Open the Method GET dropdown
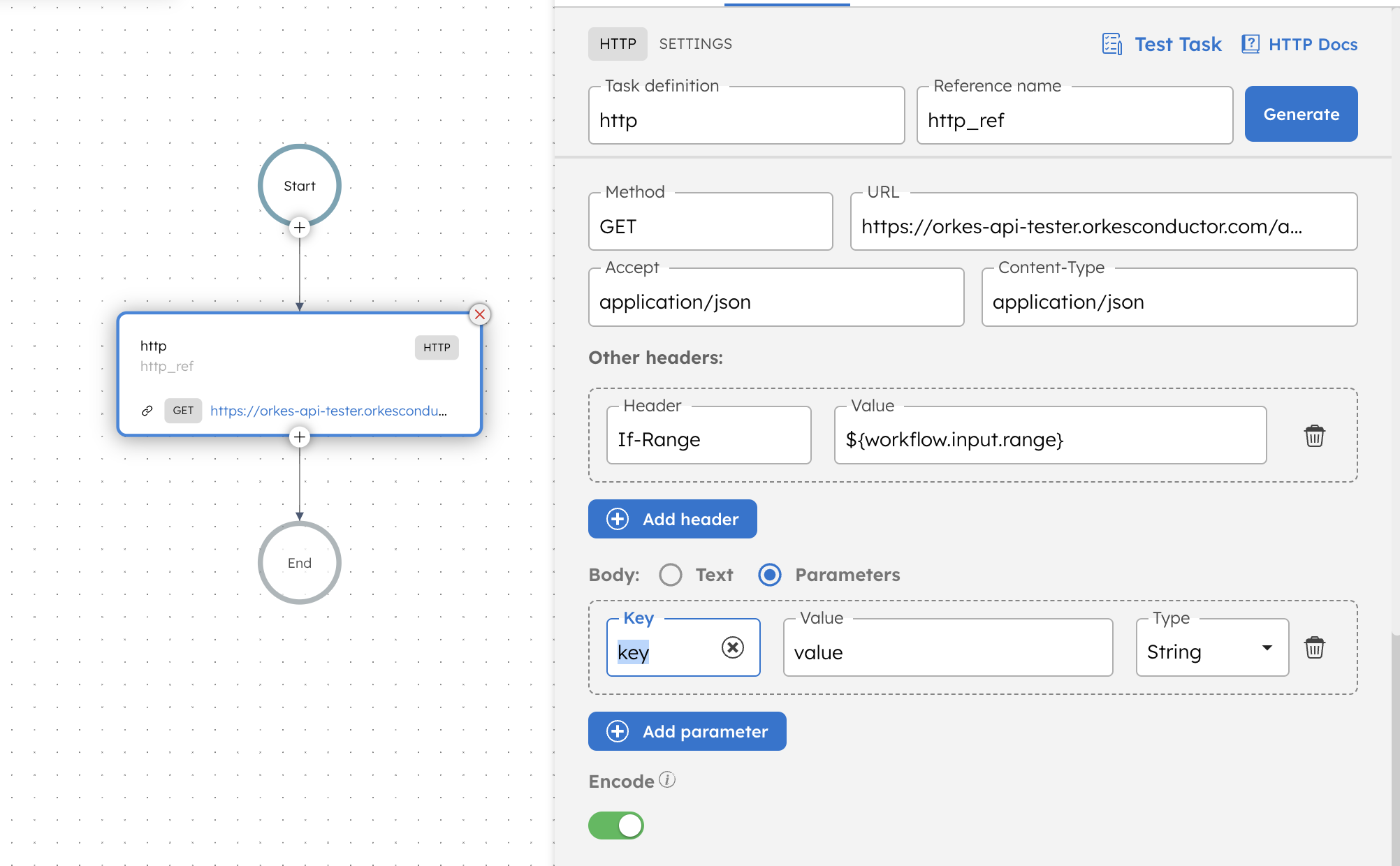 (710, 221)
